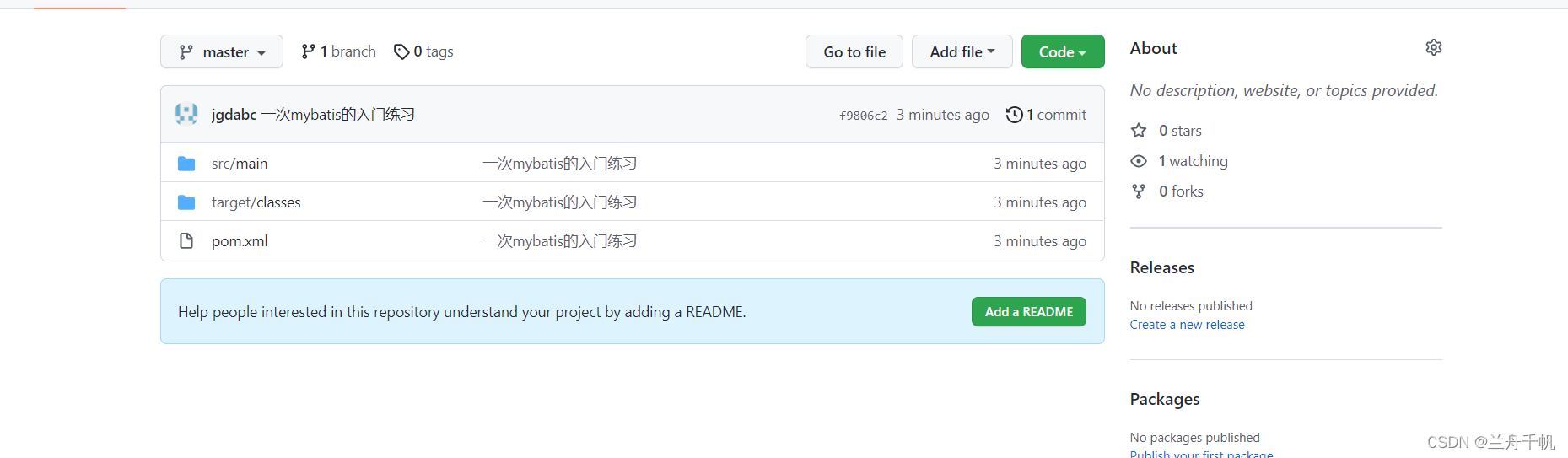Click the Add a README button
The height and width of the screenshot is (458, 1568).
tap(1028, 312)
